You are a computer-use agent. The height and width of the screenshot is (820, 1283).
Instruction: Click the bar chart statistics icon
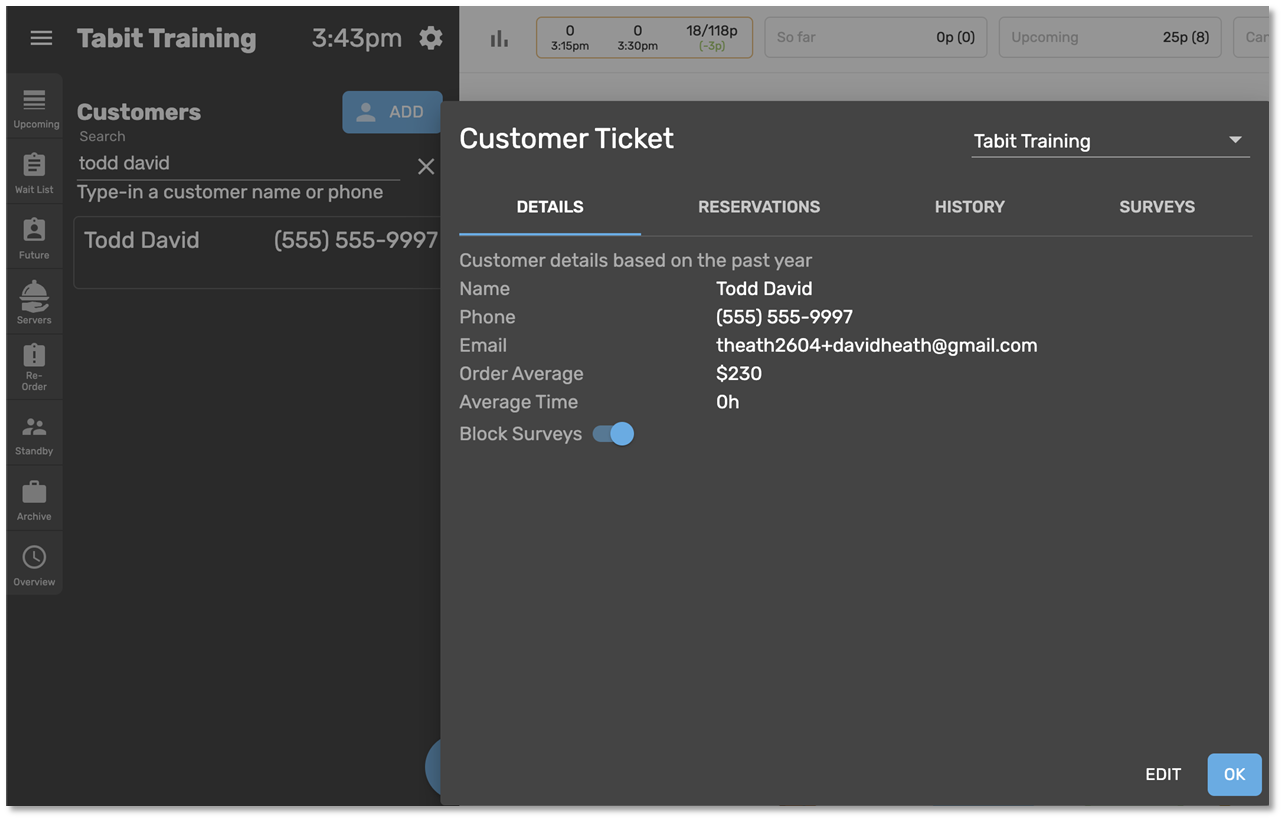tap(499, 39)
